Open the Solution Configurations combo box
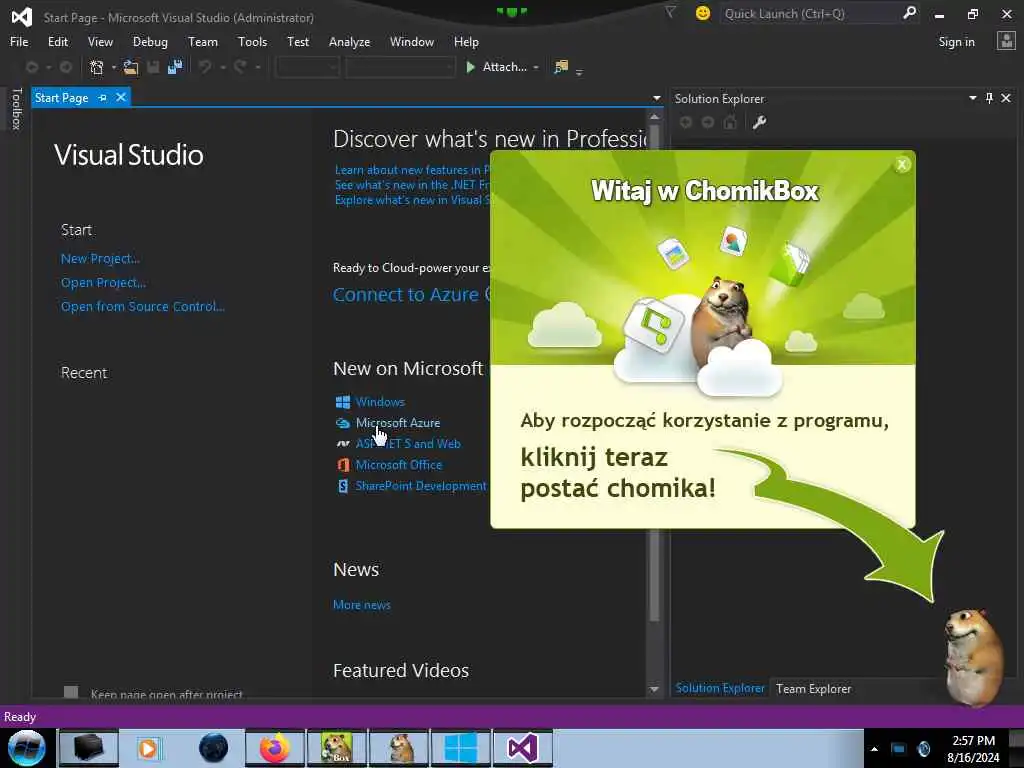This screenshot has height=768, width=1024. click(307, 67)
